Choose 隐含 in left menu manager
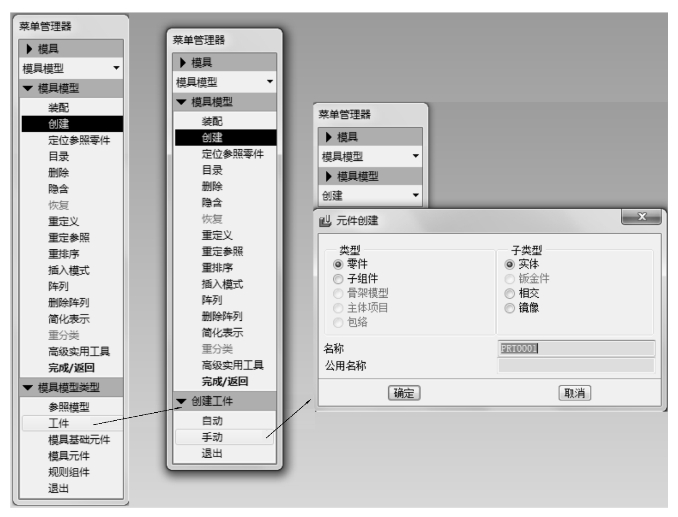 (59, 189)
